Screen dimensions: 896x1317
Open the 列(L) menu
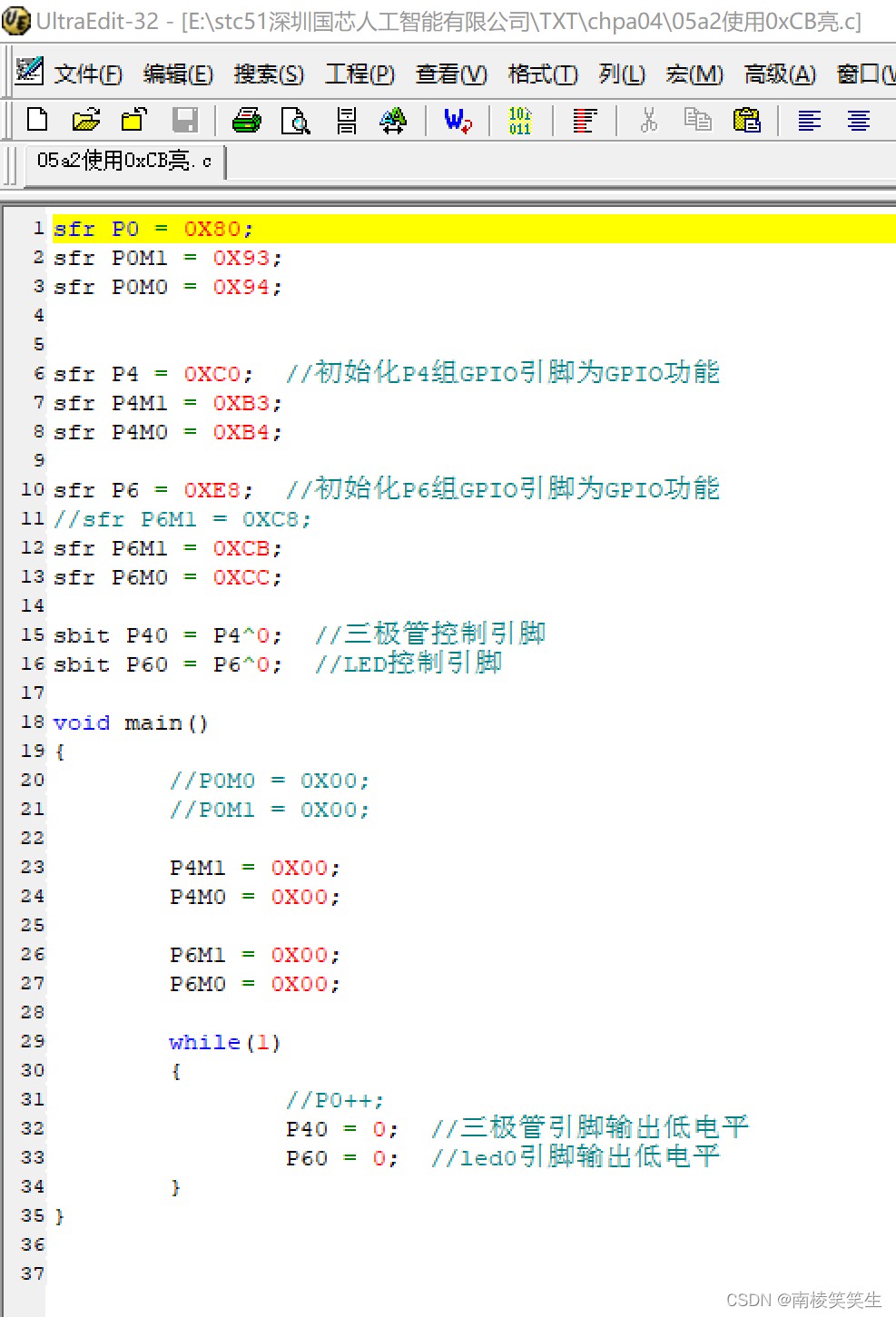pos(622,74)
